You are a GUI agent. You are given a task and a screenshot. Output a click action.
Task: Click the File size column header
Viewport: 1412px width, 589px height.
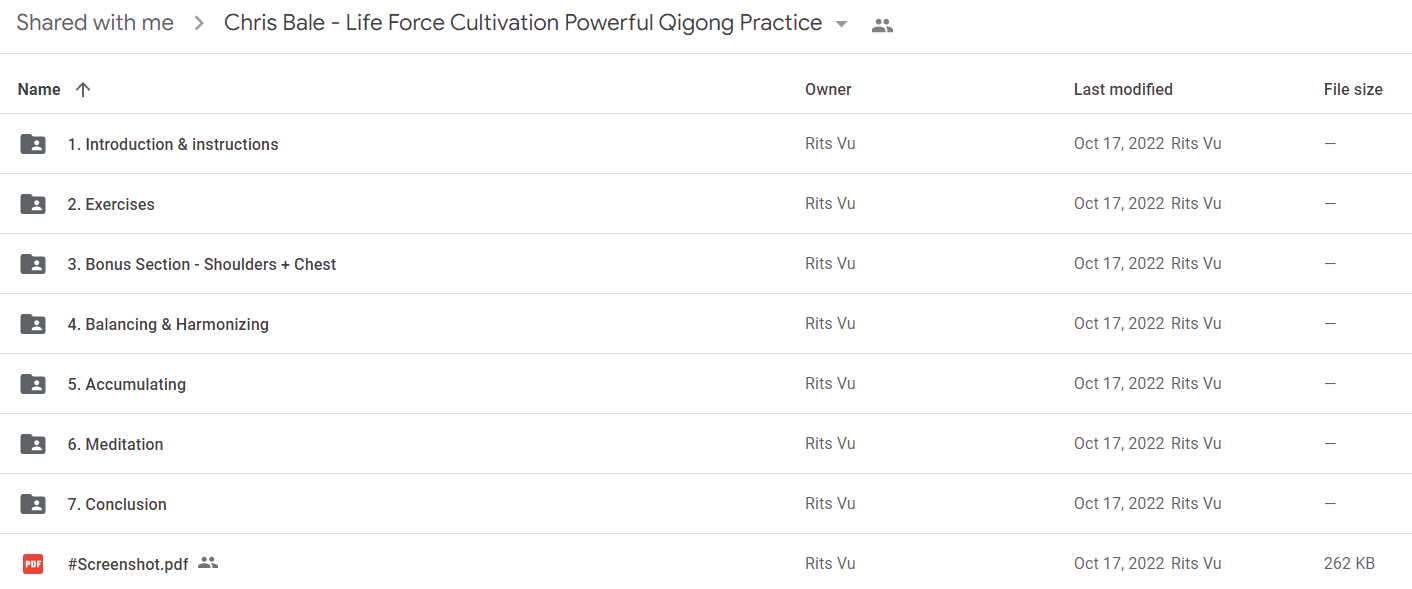1353,89
